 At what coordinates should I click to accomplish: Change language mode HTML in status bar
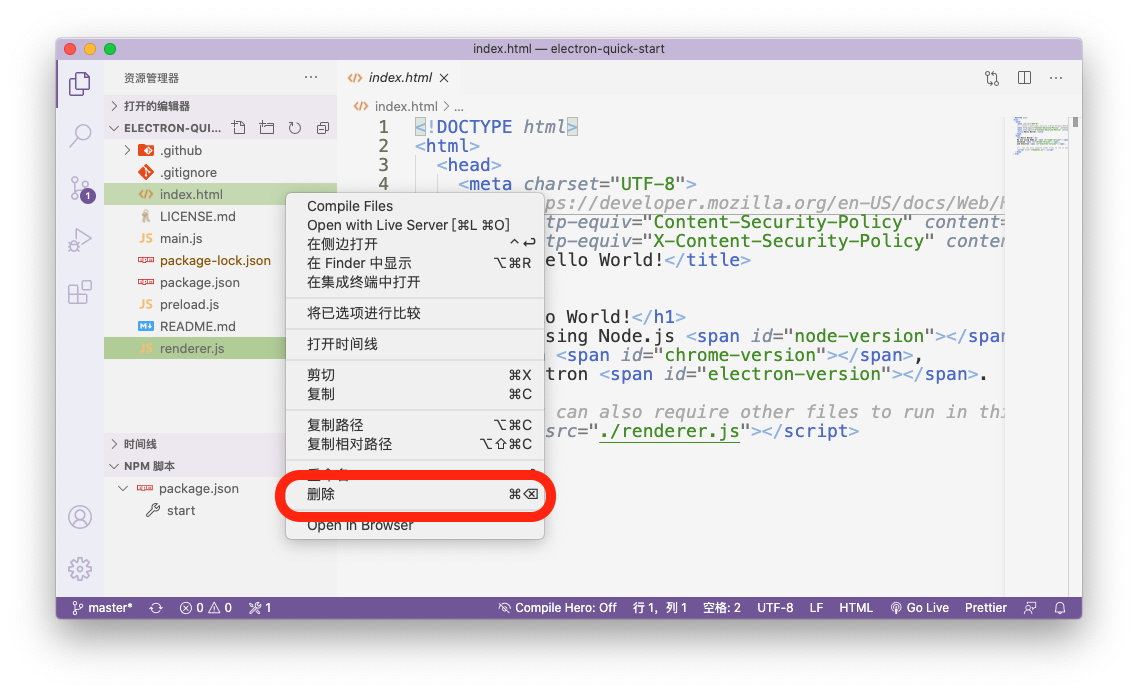pyautogui.click(x=856, y=608)
